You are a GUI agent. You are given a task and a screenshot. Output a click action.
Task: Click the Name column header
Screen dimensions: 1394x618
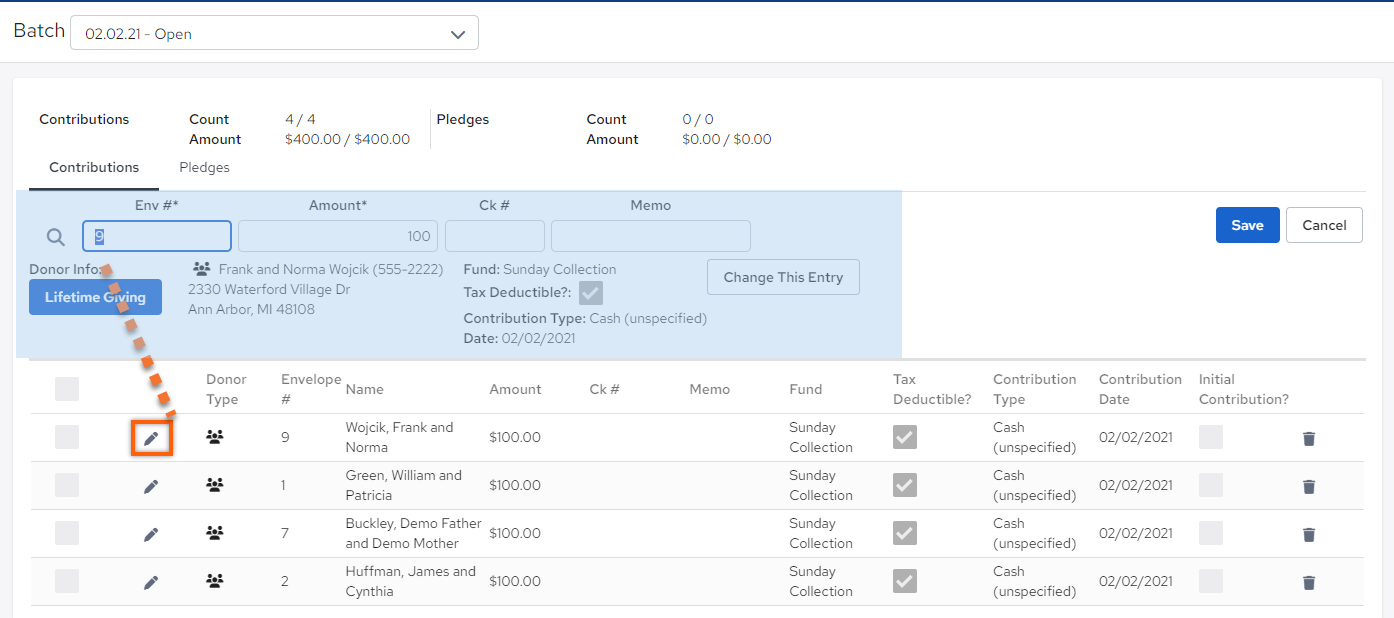click(365, 389)
